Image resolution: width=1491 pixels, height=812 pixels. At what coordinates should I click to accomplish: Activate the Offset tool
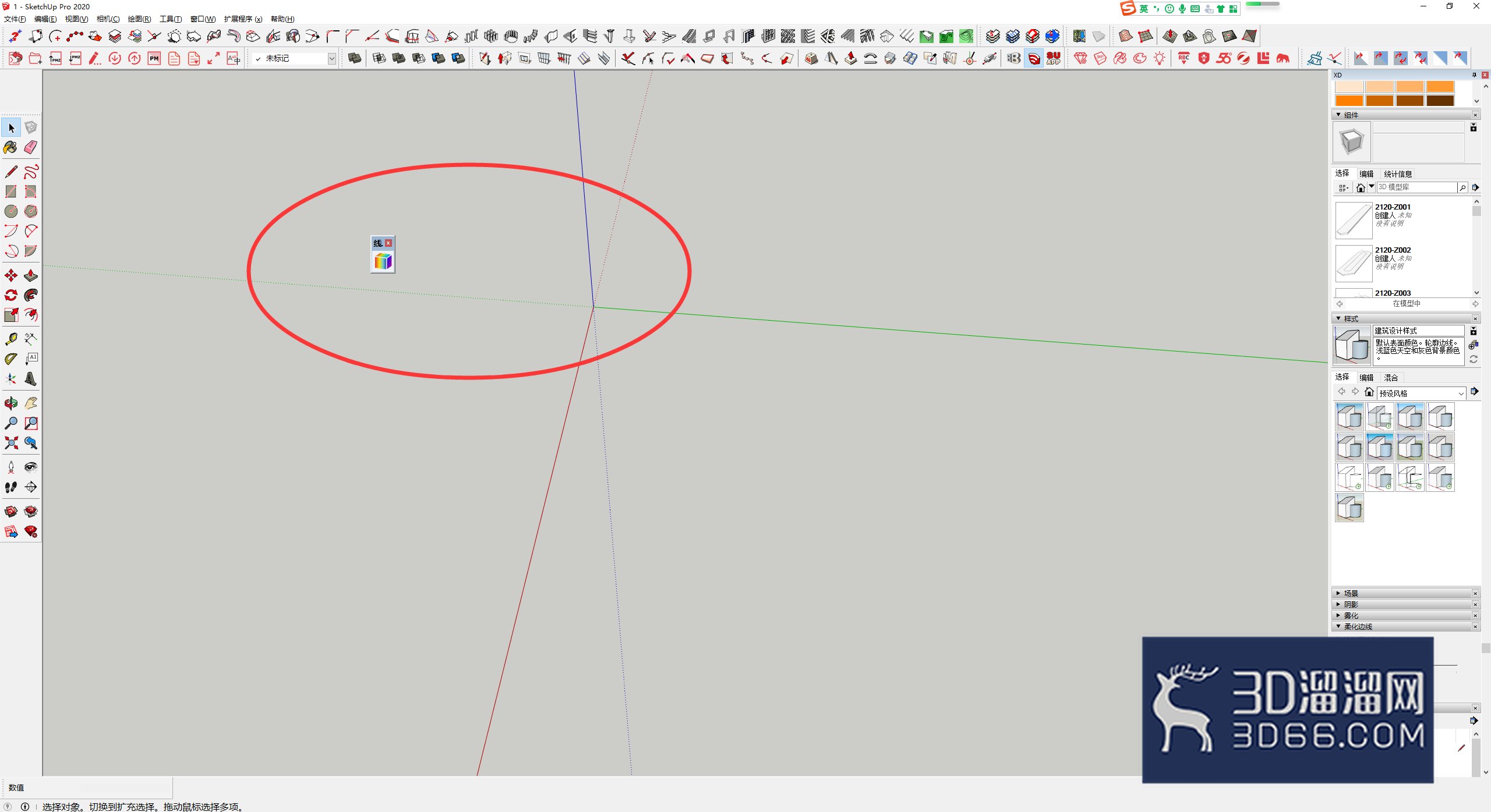point(31,315)
